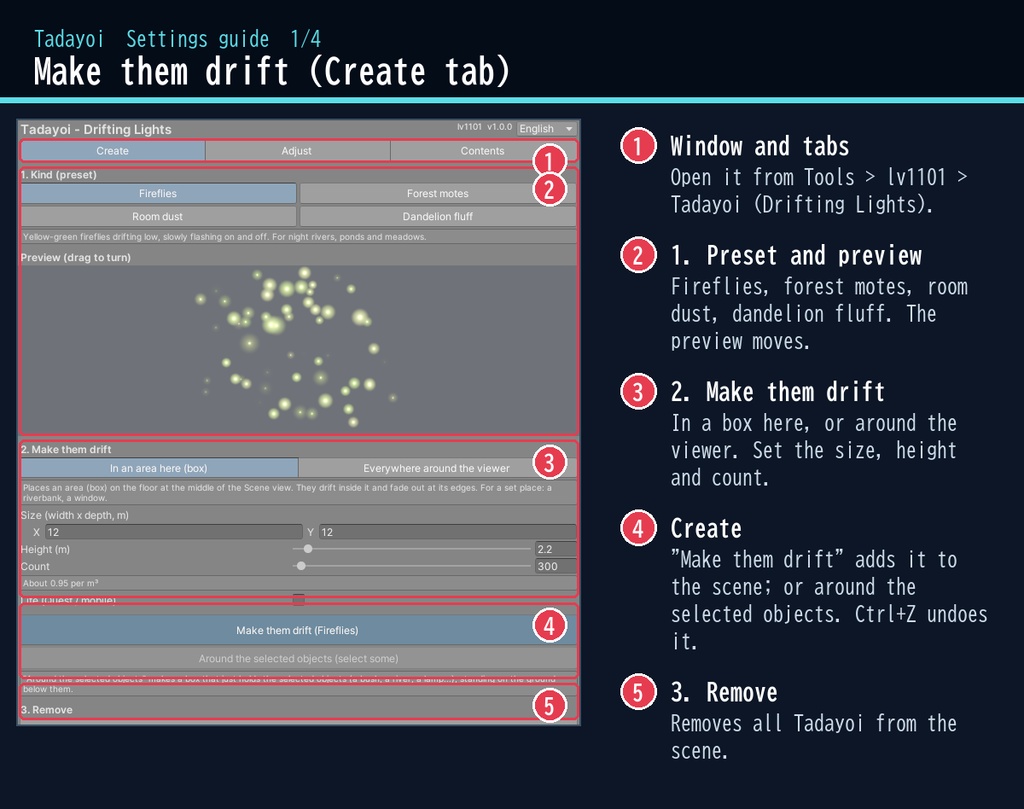
Task: Click the '2. Make them drift' panel header
Action: pos(66,449)
